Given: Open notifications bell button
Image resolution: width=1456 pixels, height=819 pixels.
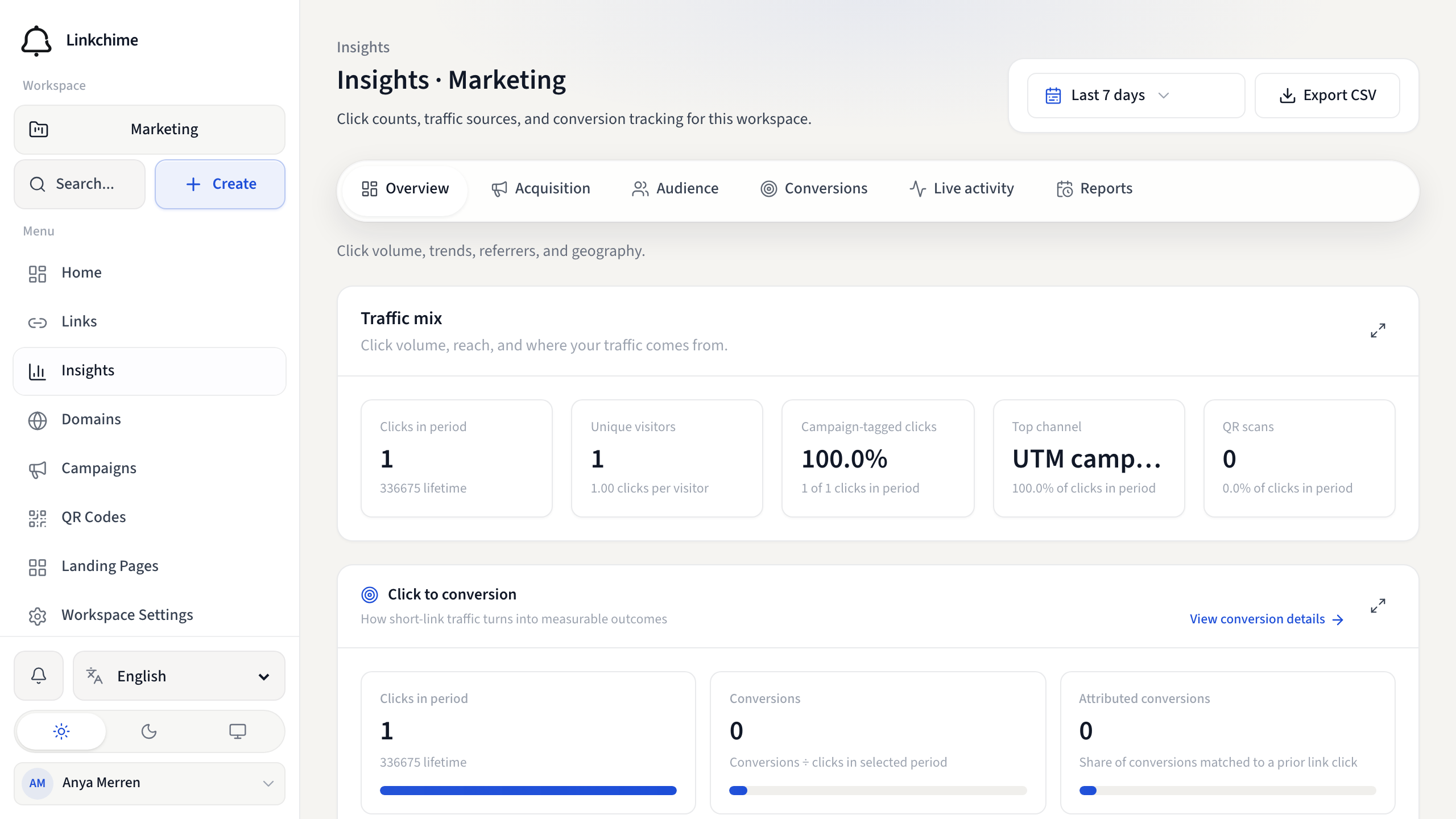Looking at the screenshot, I should [39, 676].
